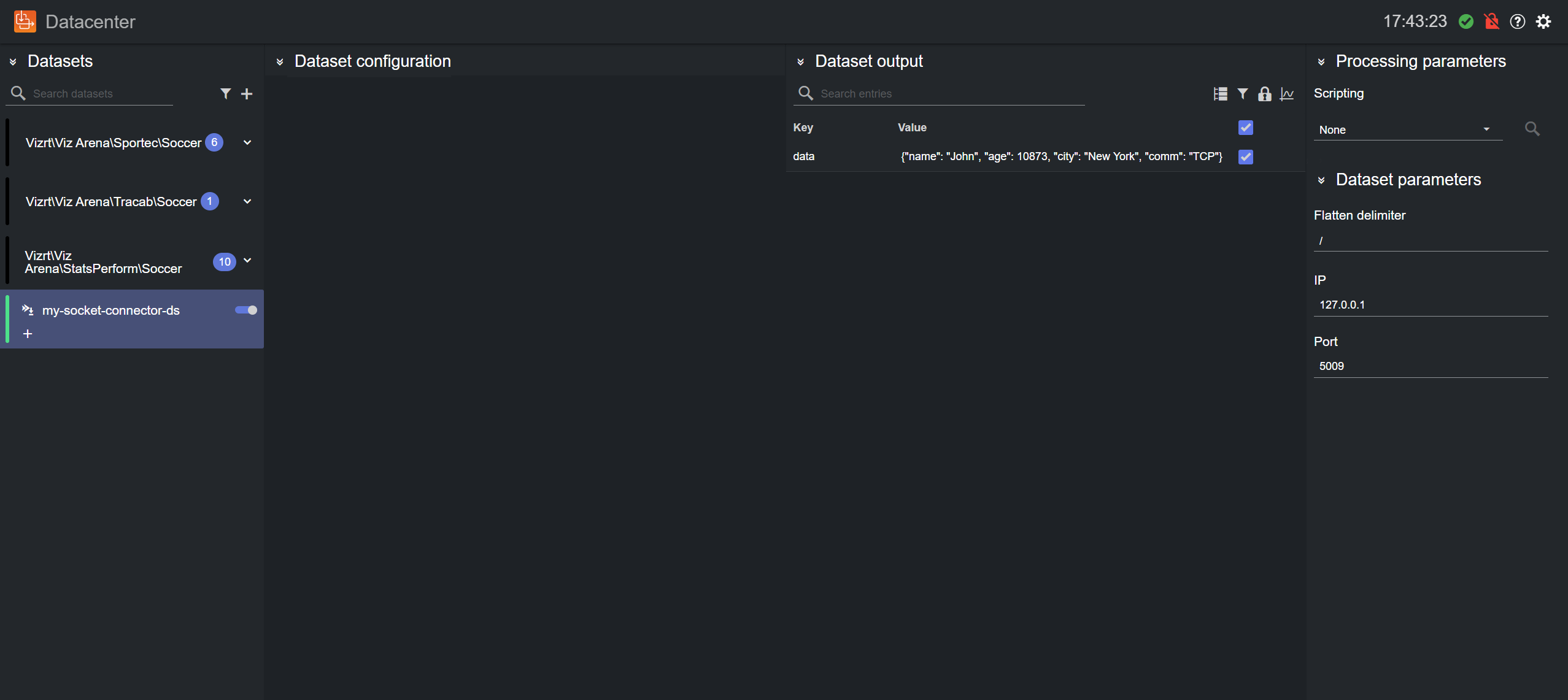Screen dimensions: 1568x700
Task: Click the Port input field showing 5009
Action: coord(1430,366)
